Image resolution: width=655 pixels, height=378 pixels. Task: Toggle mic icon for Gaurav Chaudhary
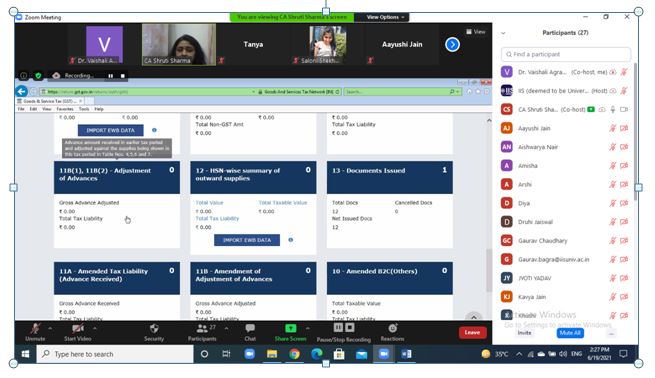612,241
